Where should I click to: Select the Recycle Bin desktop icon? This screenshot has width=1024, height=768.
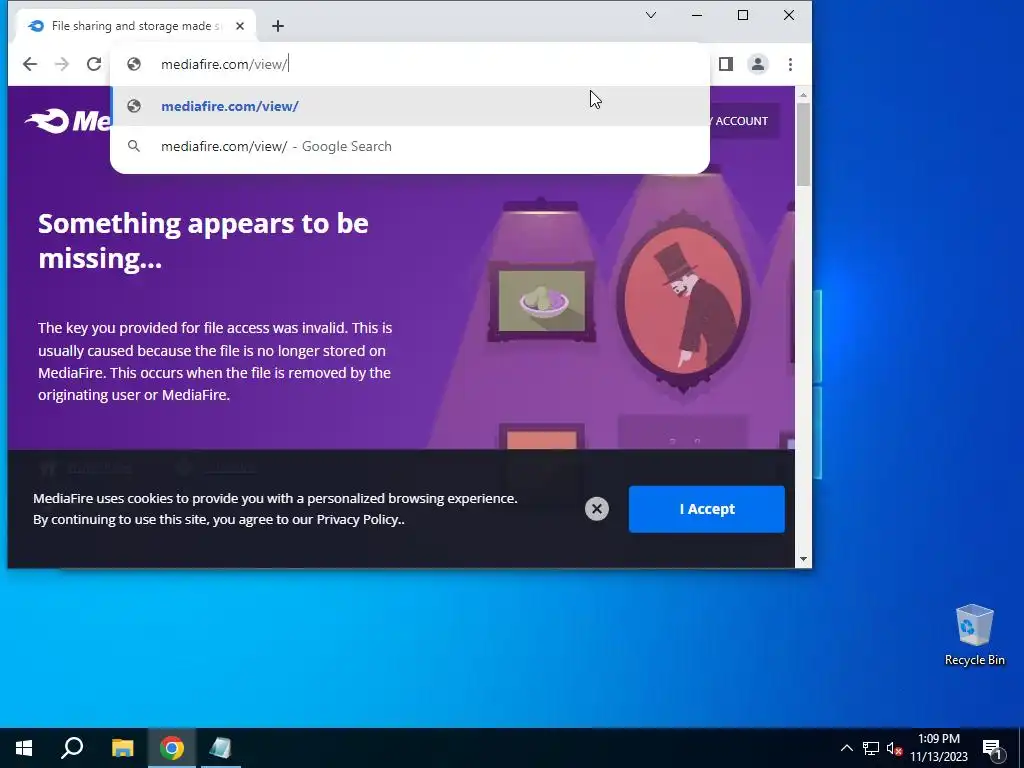pos(974,635)
